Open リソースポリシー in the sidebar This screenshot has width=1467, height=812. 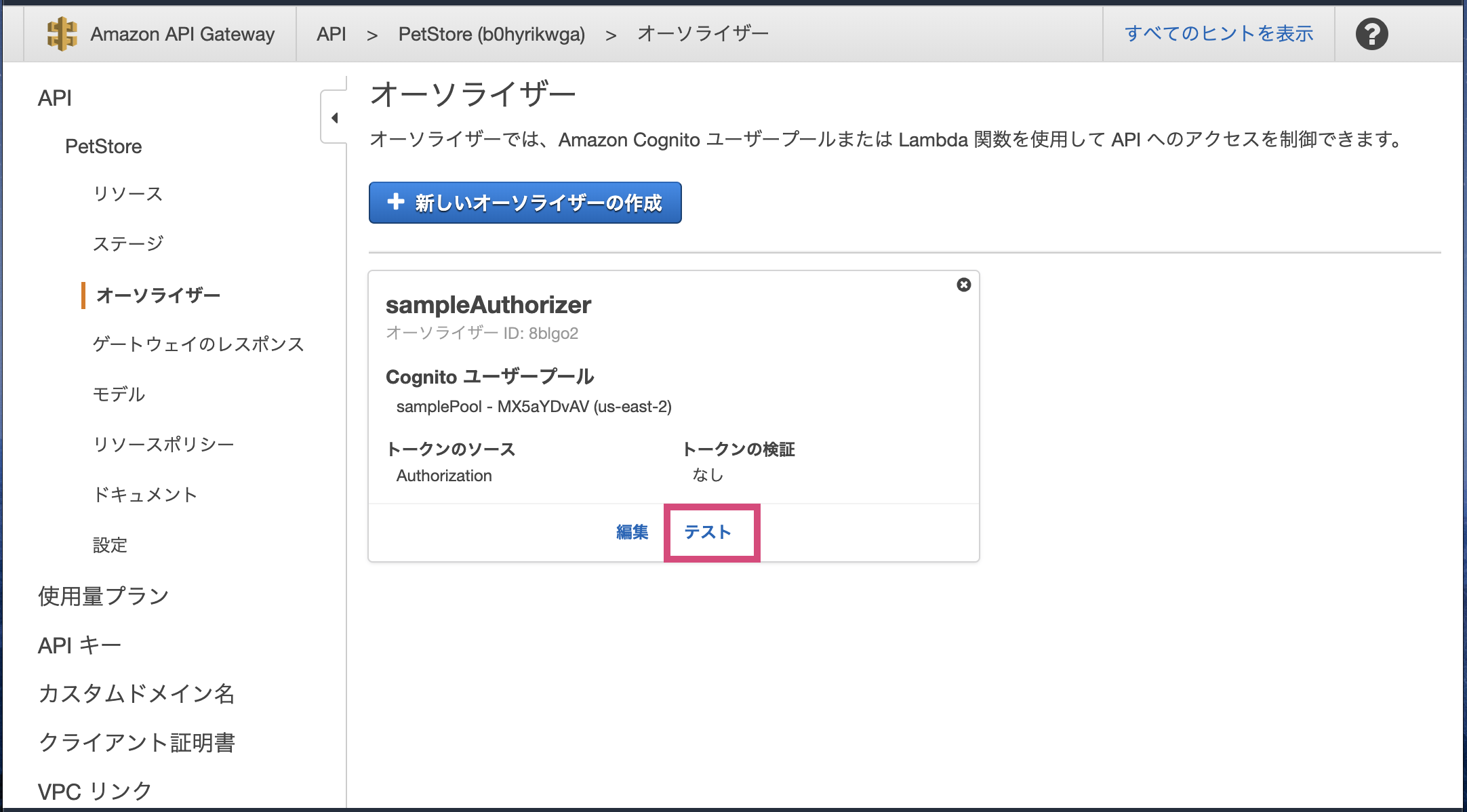pyautogui.click(x=163, y=445)
